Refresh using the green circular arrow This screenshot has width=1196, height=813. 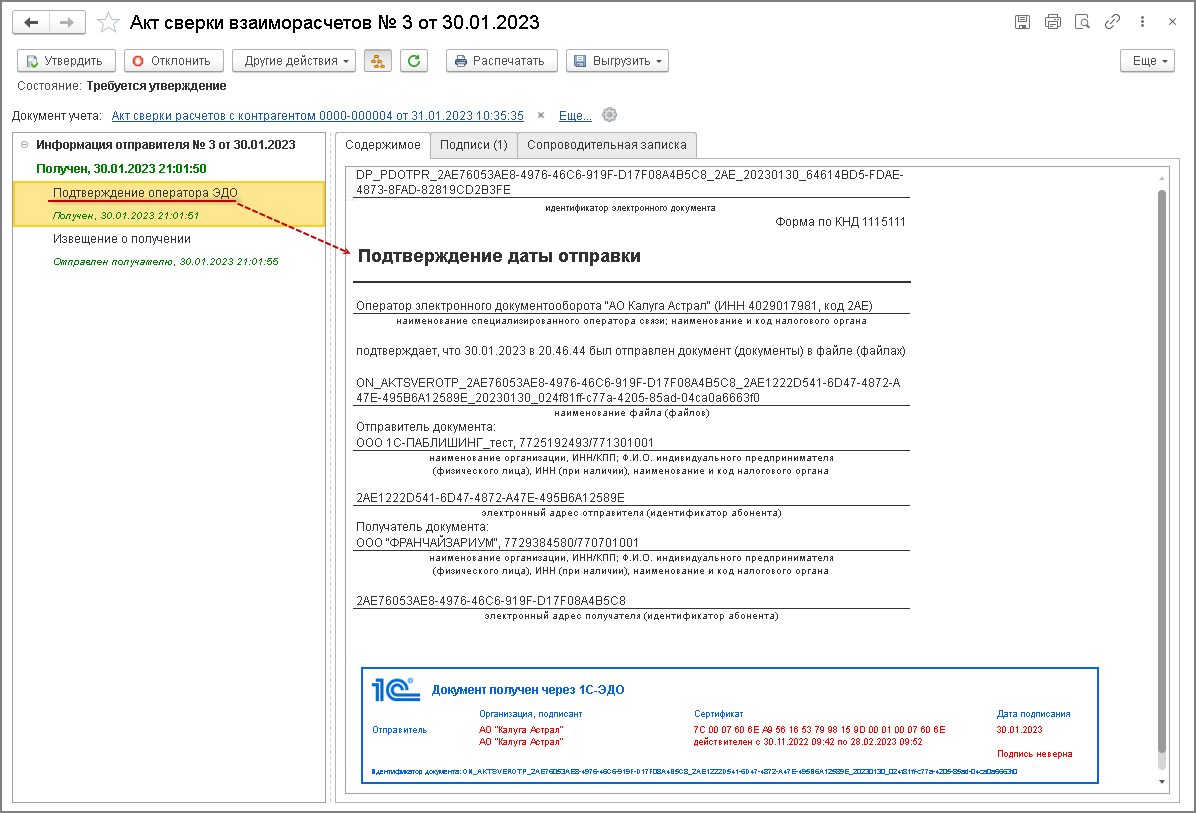[x=413, y=61]
